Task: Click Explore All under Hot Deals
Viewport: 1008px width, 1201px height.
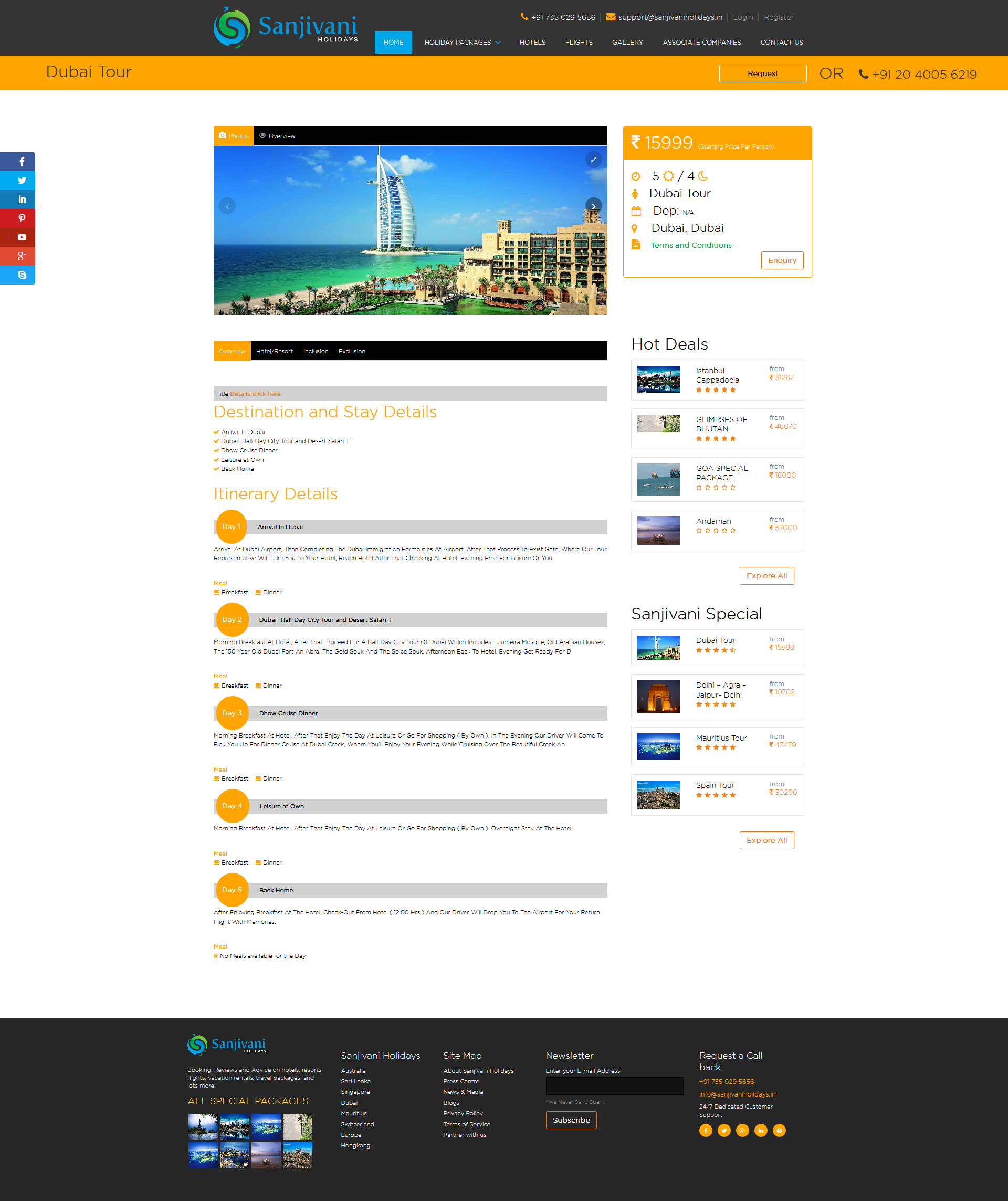Action: [x=766, y=575]
